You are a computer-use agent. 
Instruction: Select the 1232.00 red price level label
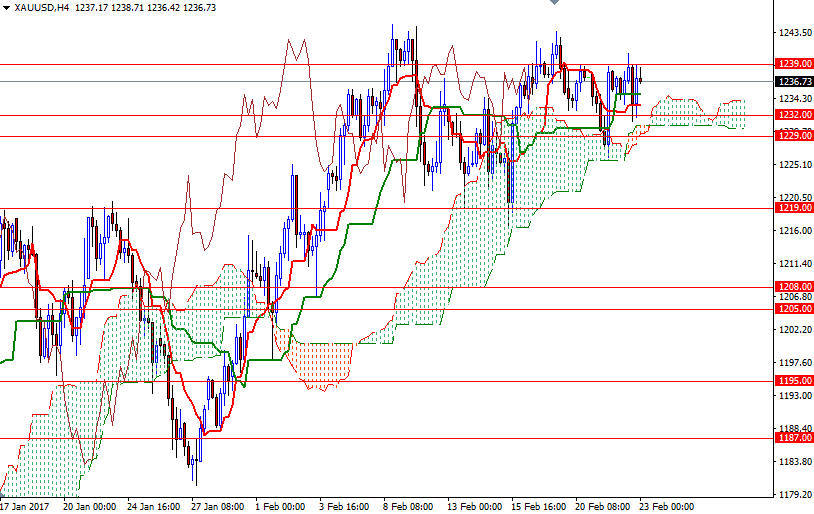coord(793,116)
